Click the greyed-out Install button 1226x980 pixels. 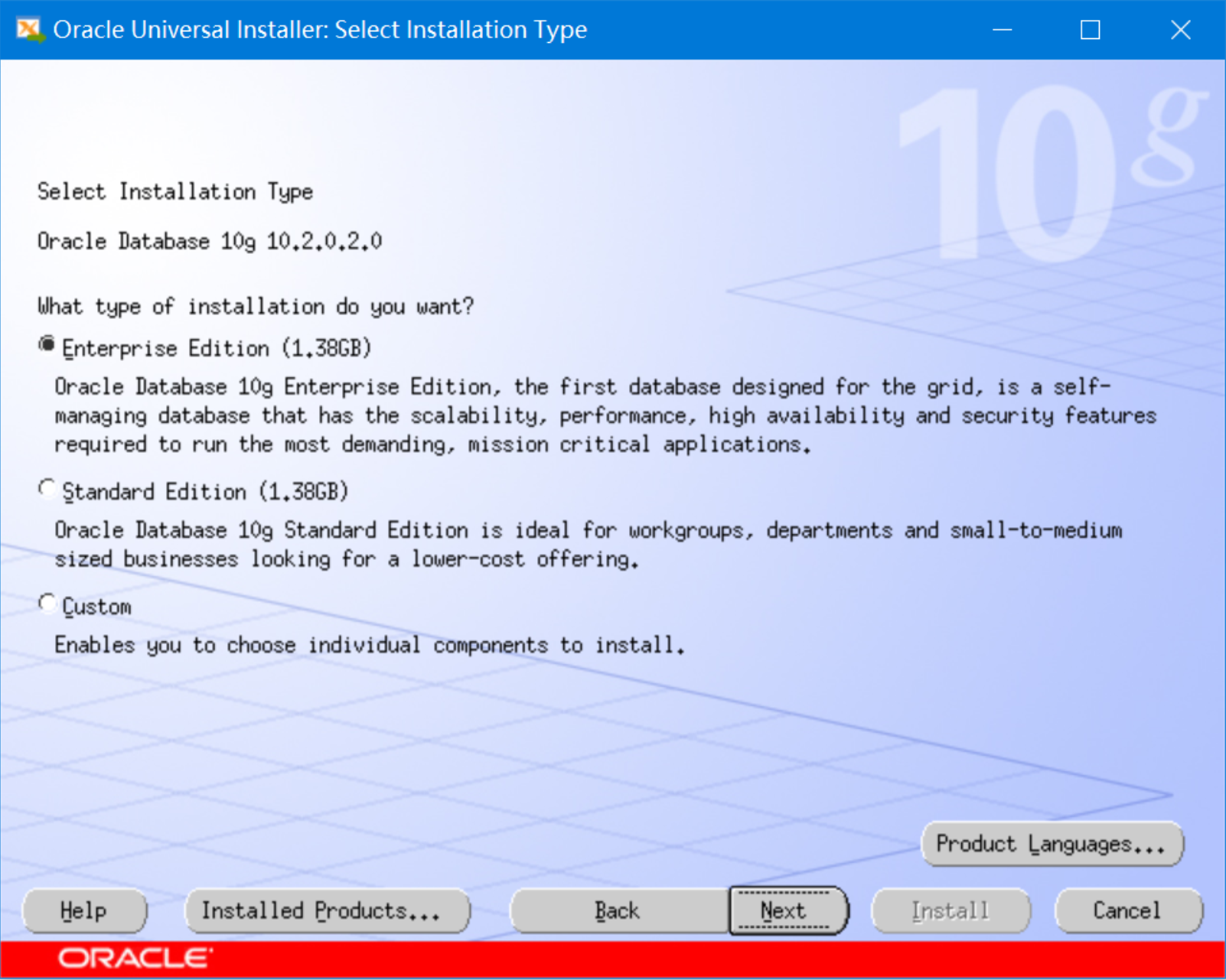click(950, 910)
